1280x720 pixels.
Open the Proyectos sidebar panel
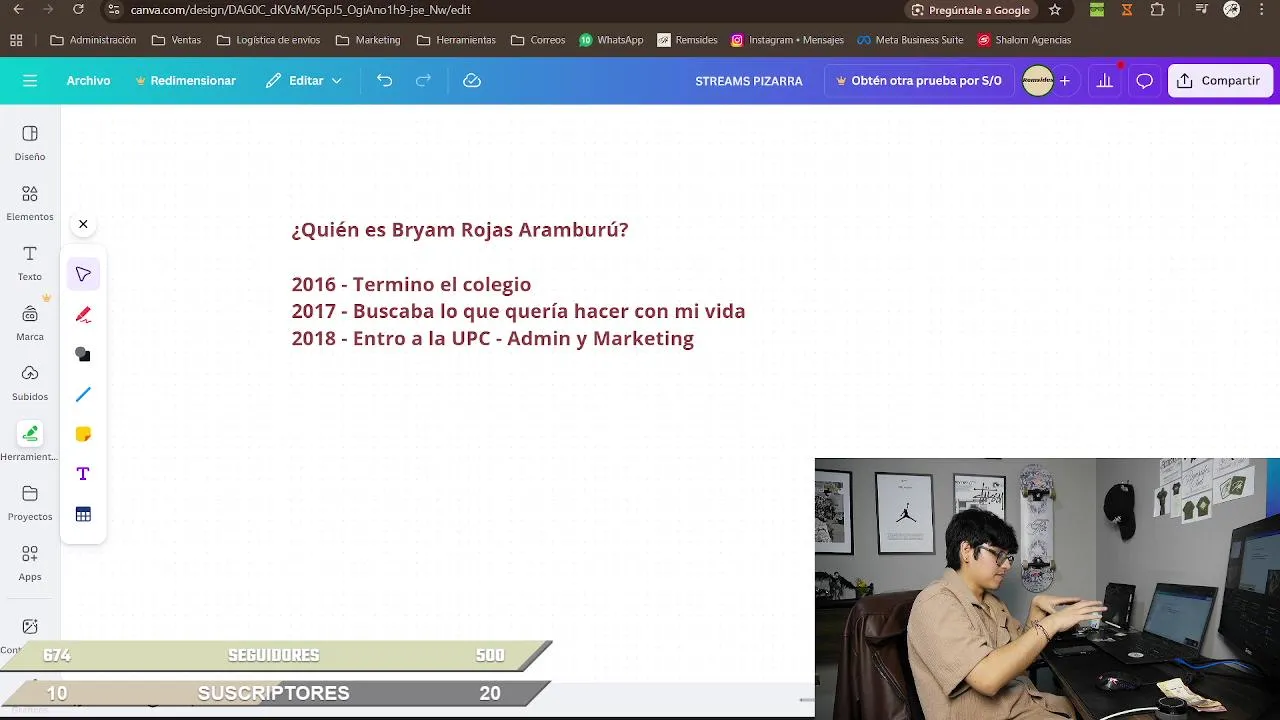(x=30, y=503)
